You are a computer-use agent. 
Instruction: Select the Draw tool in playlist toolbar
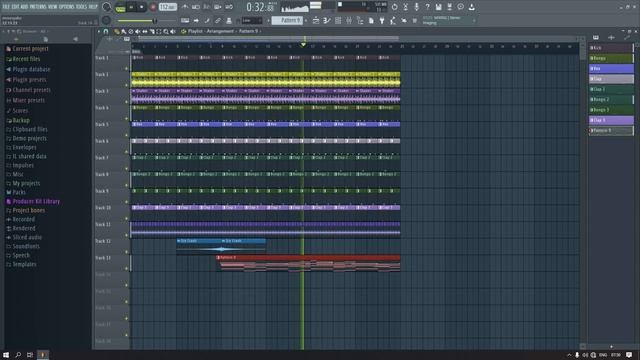tap(117, 31)
